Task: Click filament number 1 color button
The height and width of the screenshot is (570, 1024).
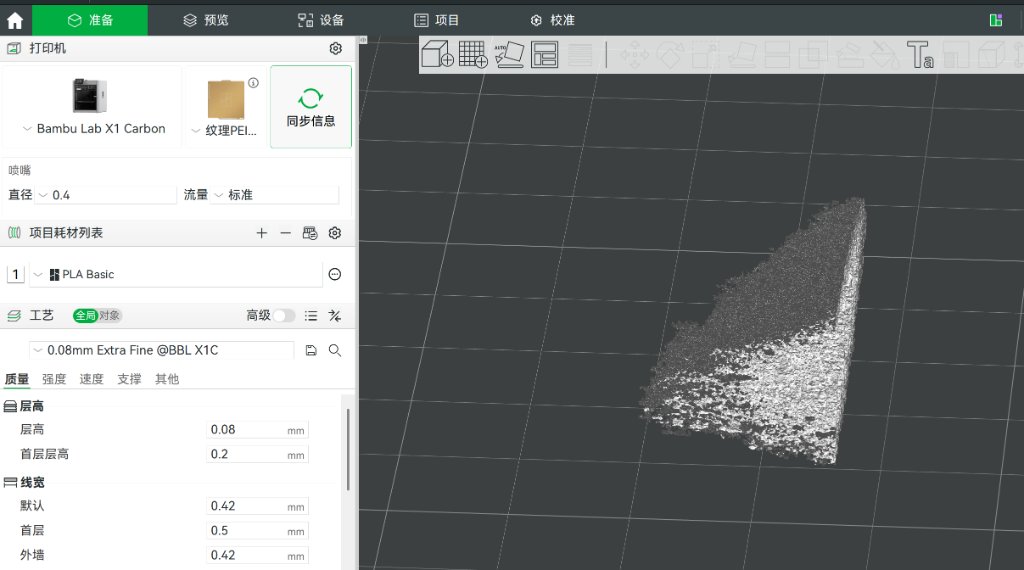Action: tap(16, 274)
